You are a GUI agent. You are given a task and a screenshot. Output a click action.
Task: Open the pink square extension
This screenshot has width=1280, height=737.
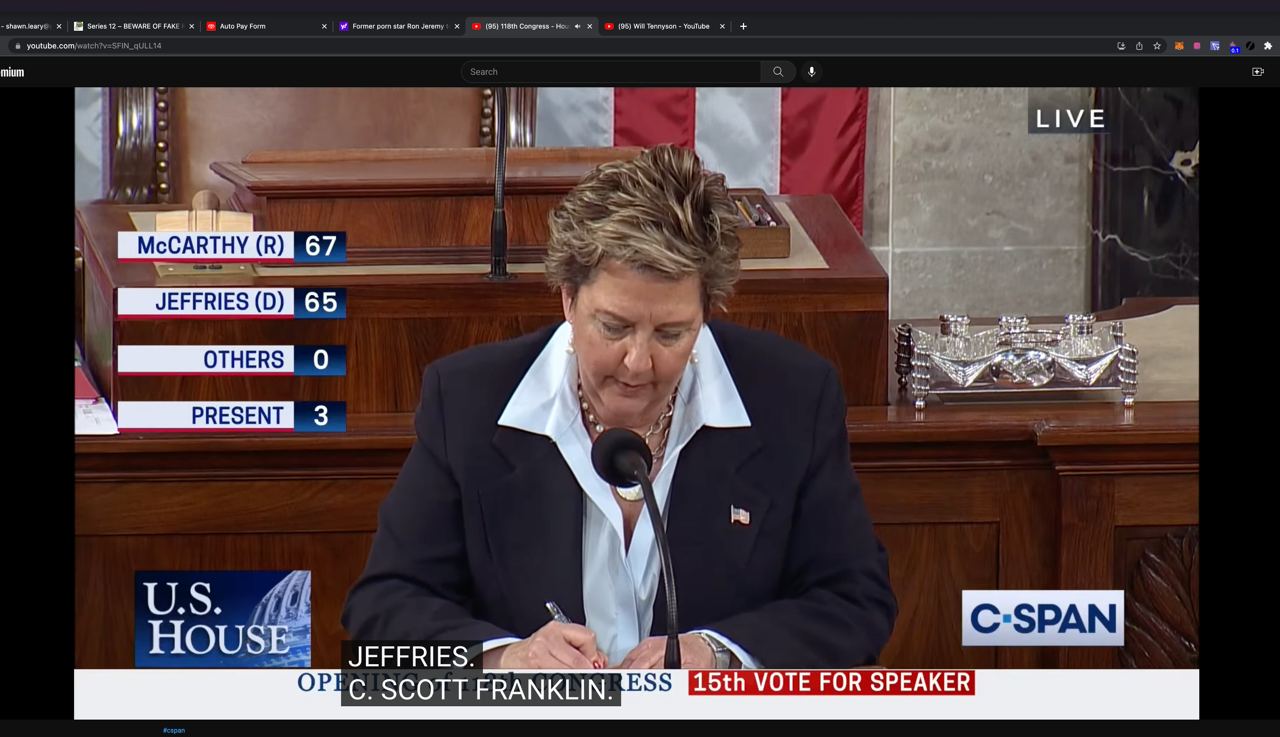pyautogui.click(x=1197, y=46)
